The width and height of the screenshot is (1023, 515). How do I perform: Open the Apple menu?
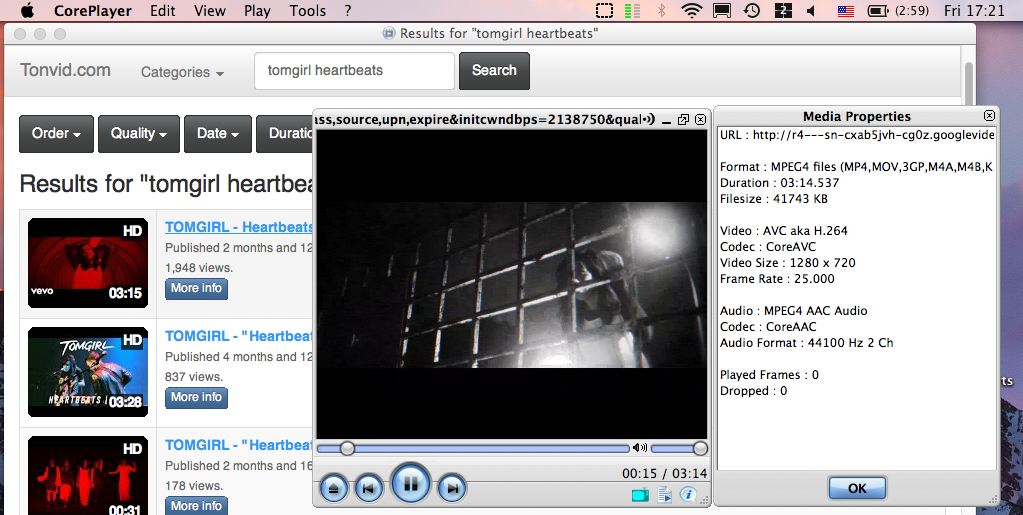[27, 10]
